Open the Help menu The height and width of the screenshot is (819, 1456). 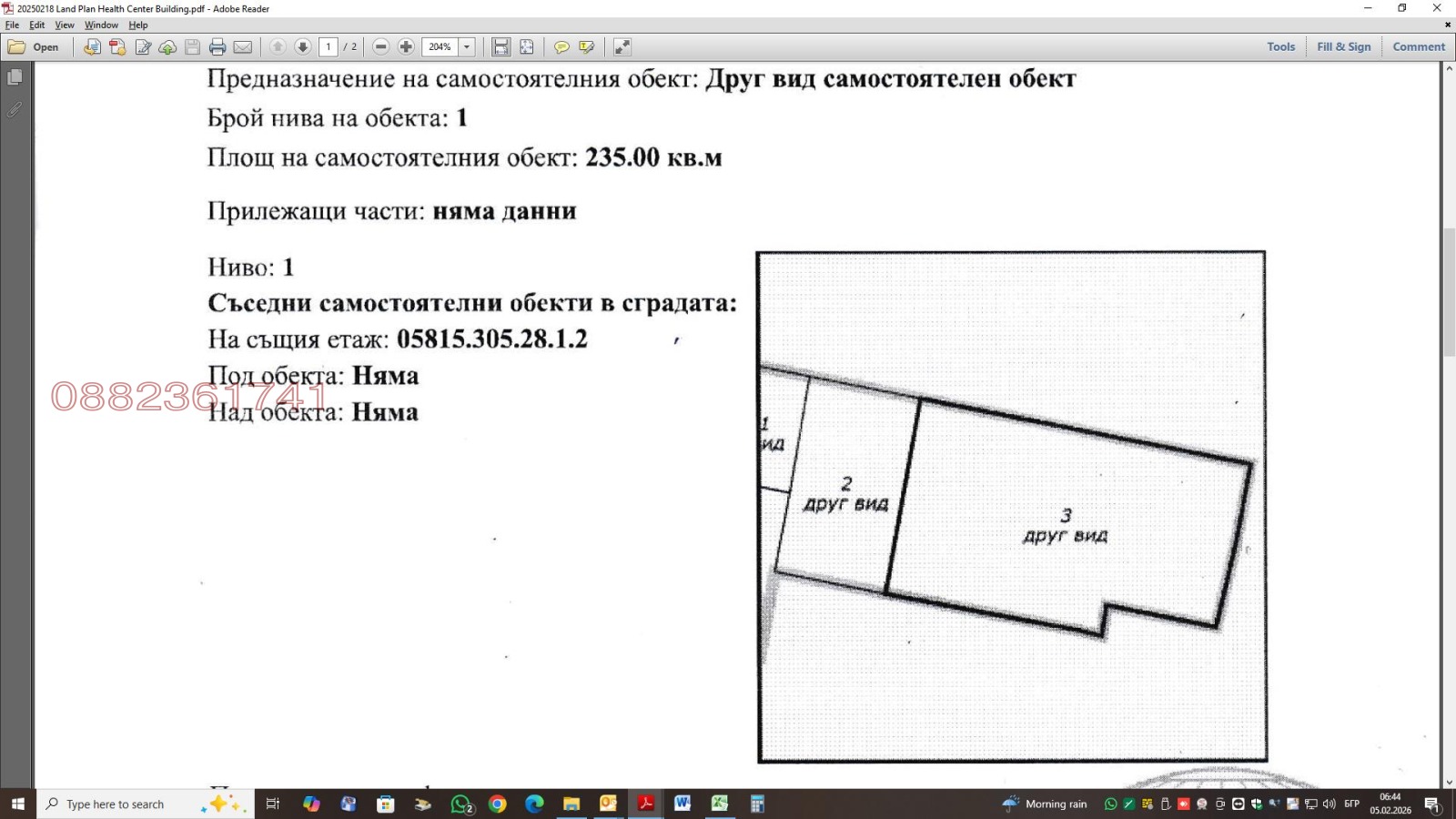pos(137,25)
